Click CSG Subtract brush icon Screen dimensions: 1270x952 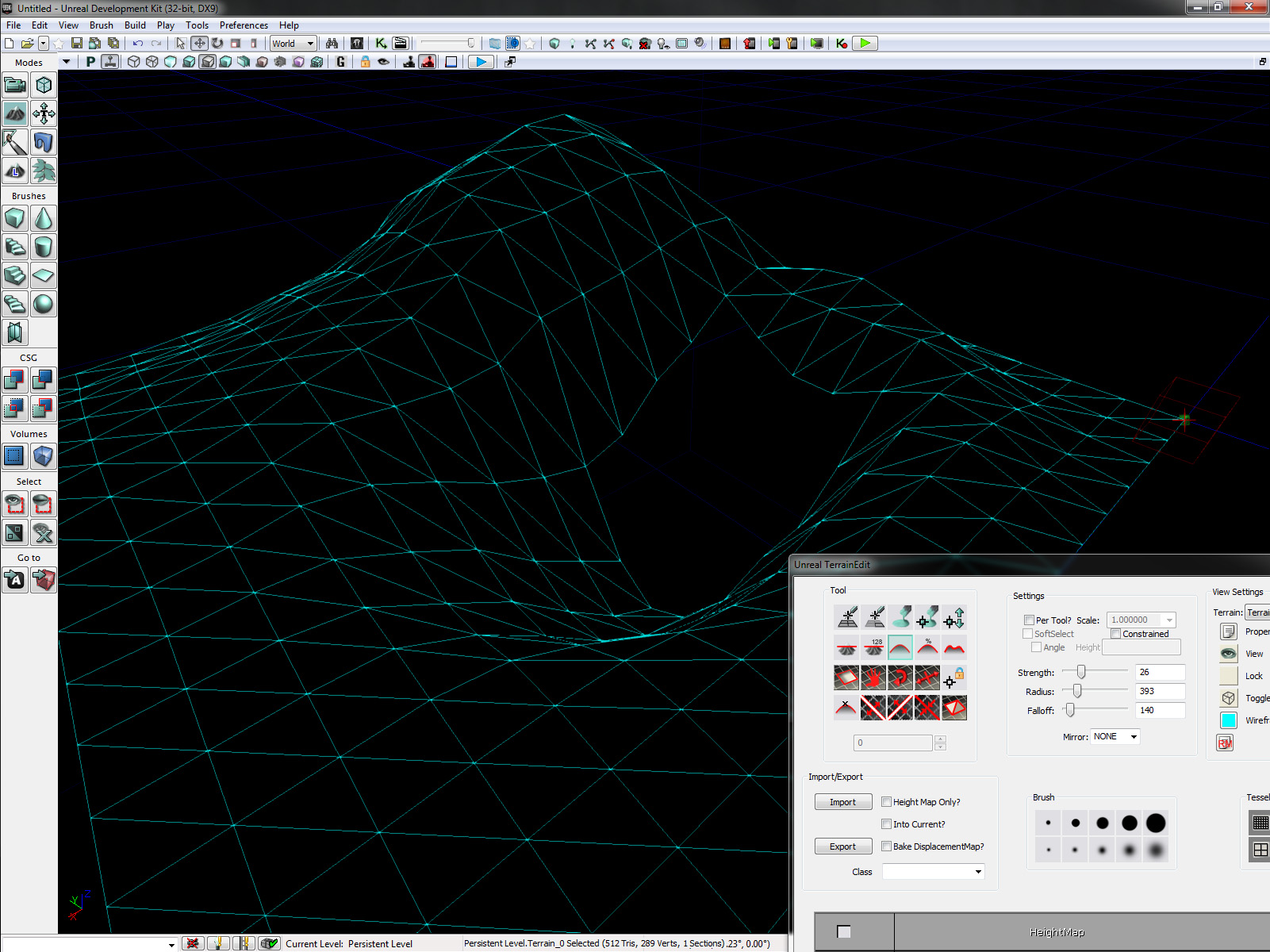click(44, 380)
